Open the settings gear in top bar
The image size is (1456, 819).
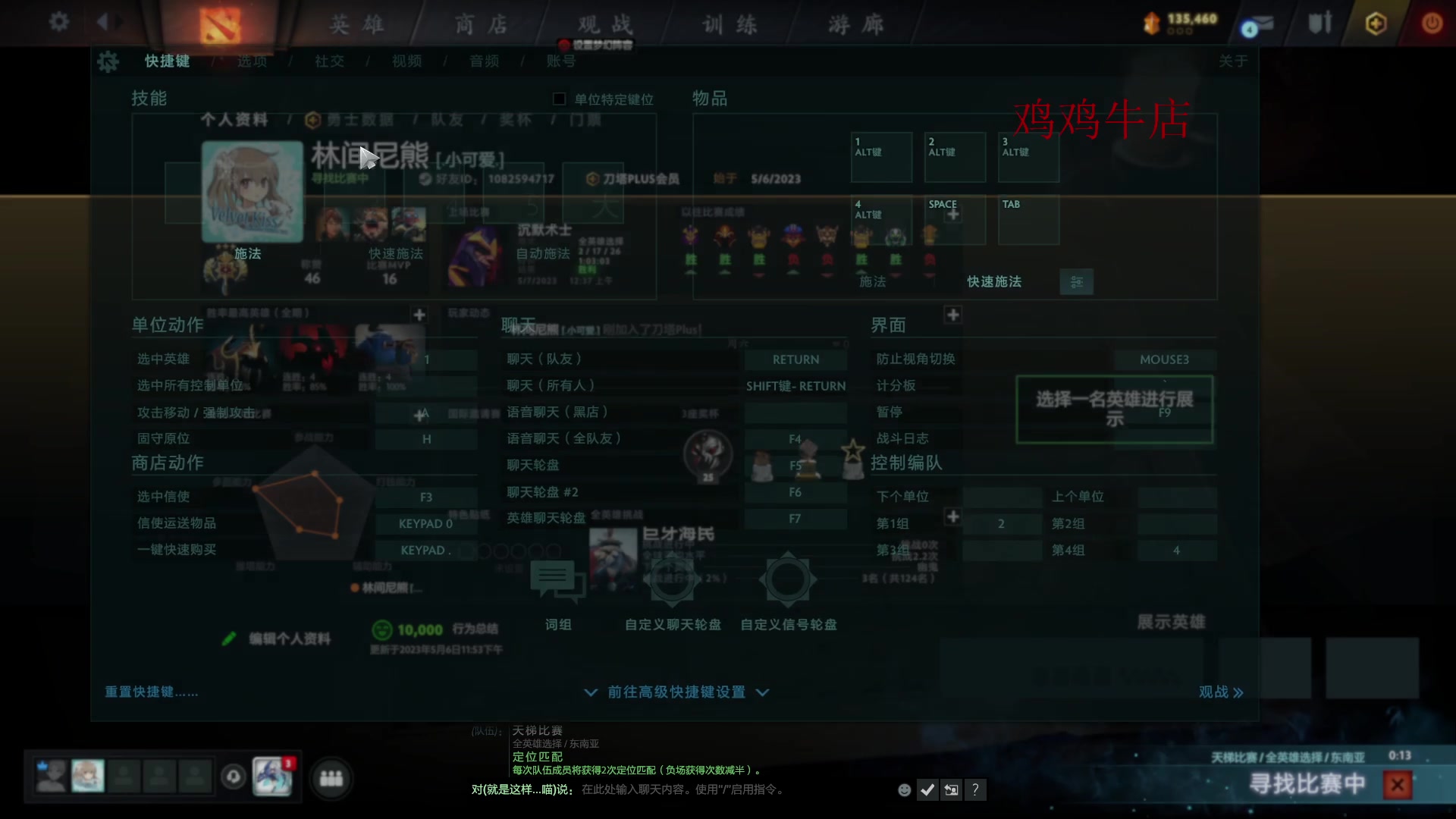coord(59,22)
